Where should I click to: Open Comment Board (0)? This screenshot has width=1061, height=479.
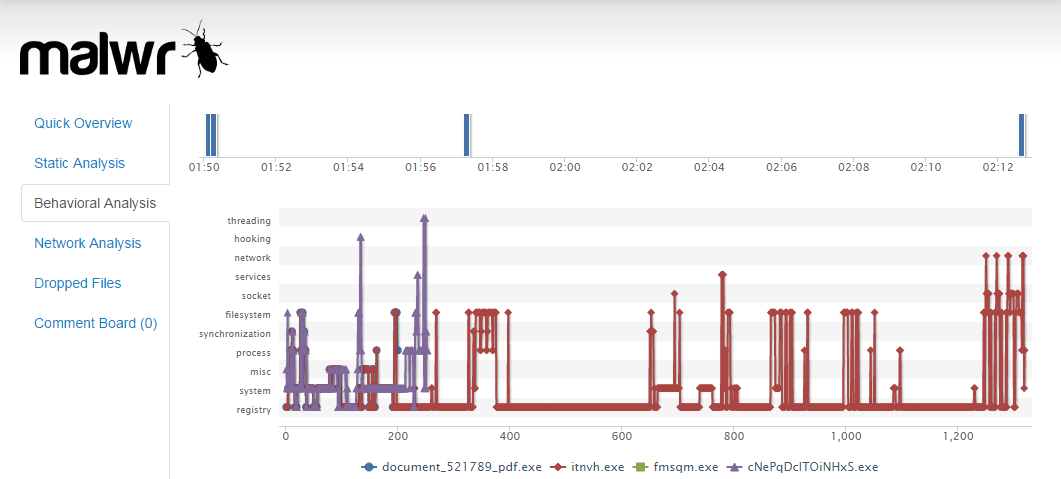click(95, 323)
